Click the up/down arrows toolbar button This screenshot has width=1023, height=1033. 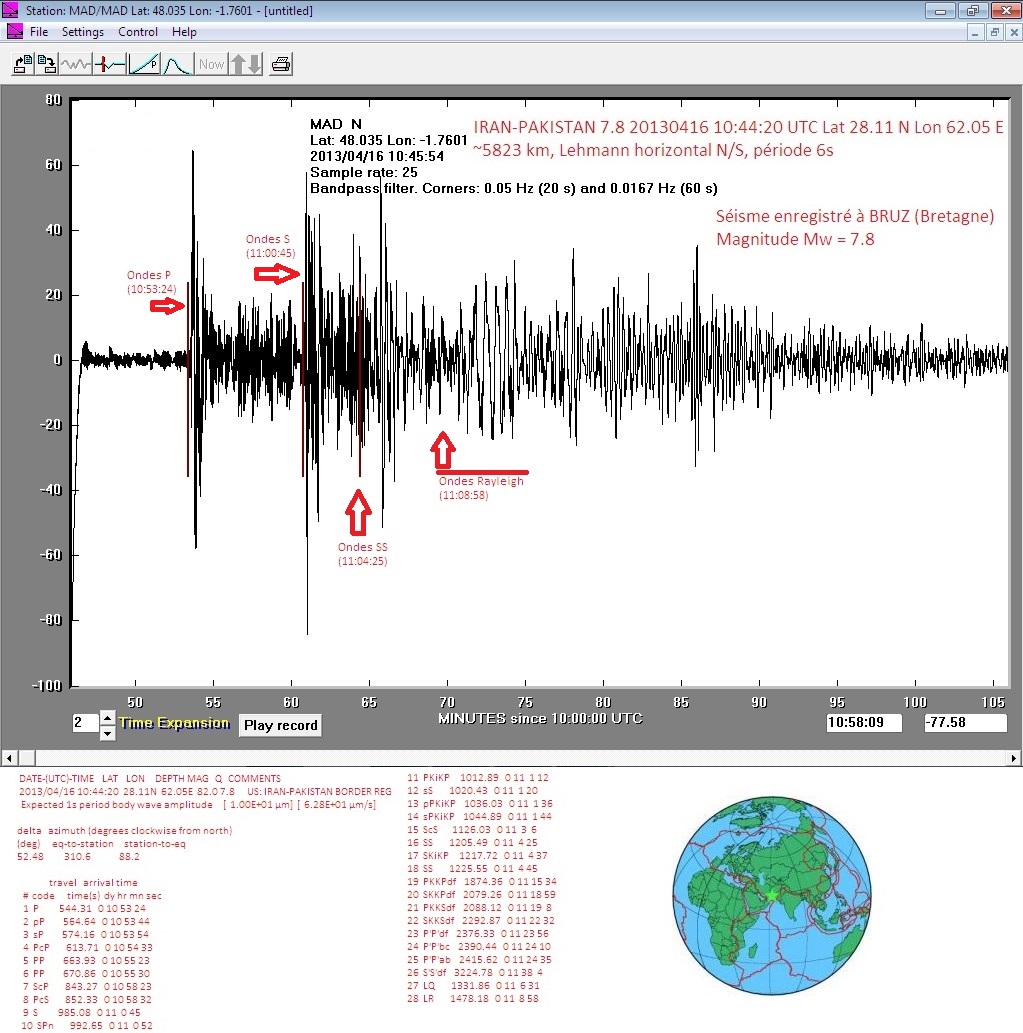pyautogui.click(x=246, y=65)
